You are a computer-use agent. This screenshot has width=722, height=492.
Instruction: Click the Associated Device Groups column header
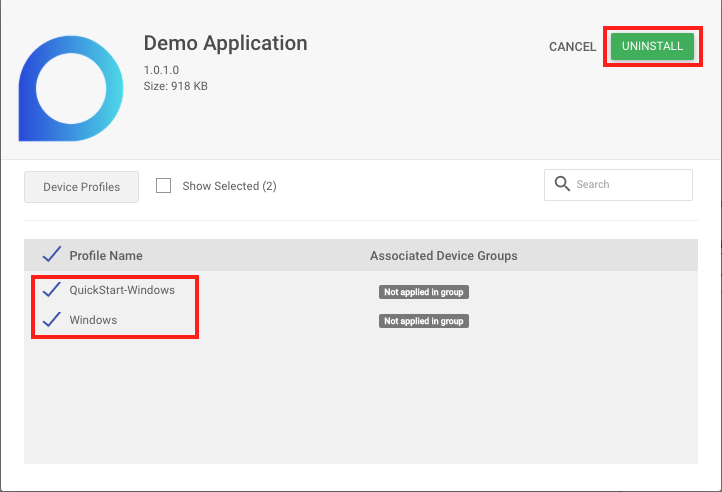tap(443, 256)
